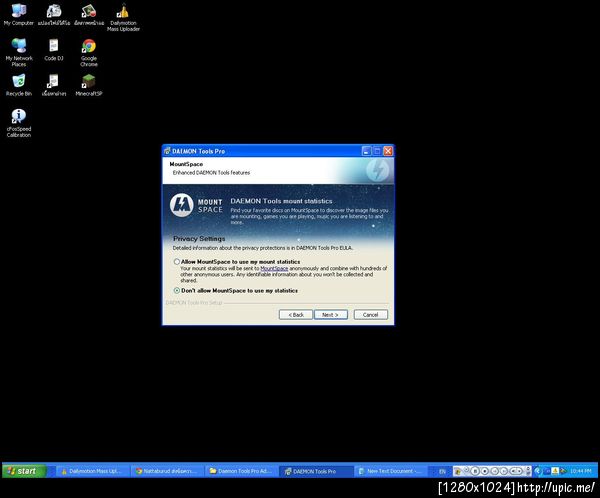
Task: Open the MountSpace hyperlink
Action: pyautogui.click(x=274, y=268)
